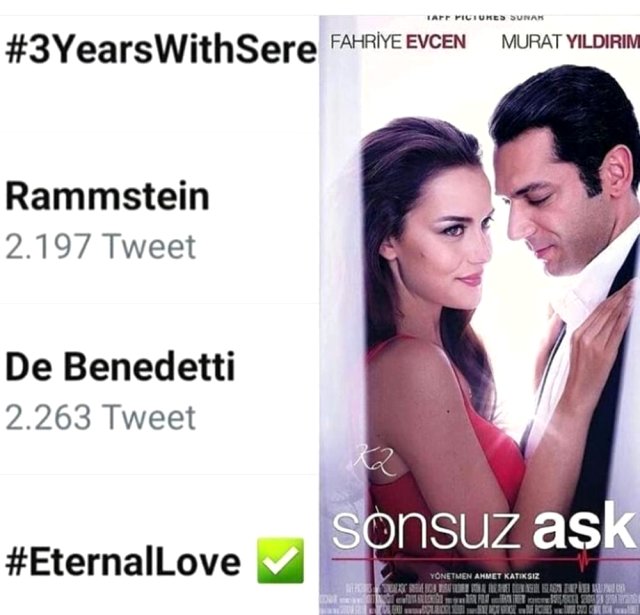The image size is (640, 615).
Task: Open the #EternalLove hashtag trend
Action: (x=122, y=561)
